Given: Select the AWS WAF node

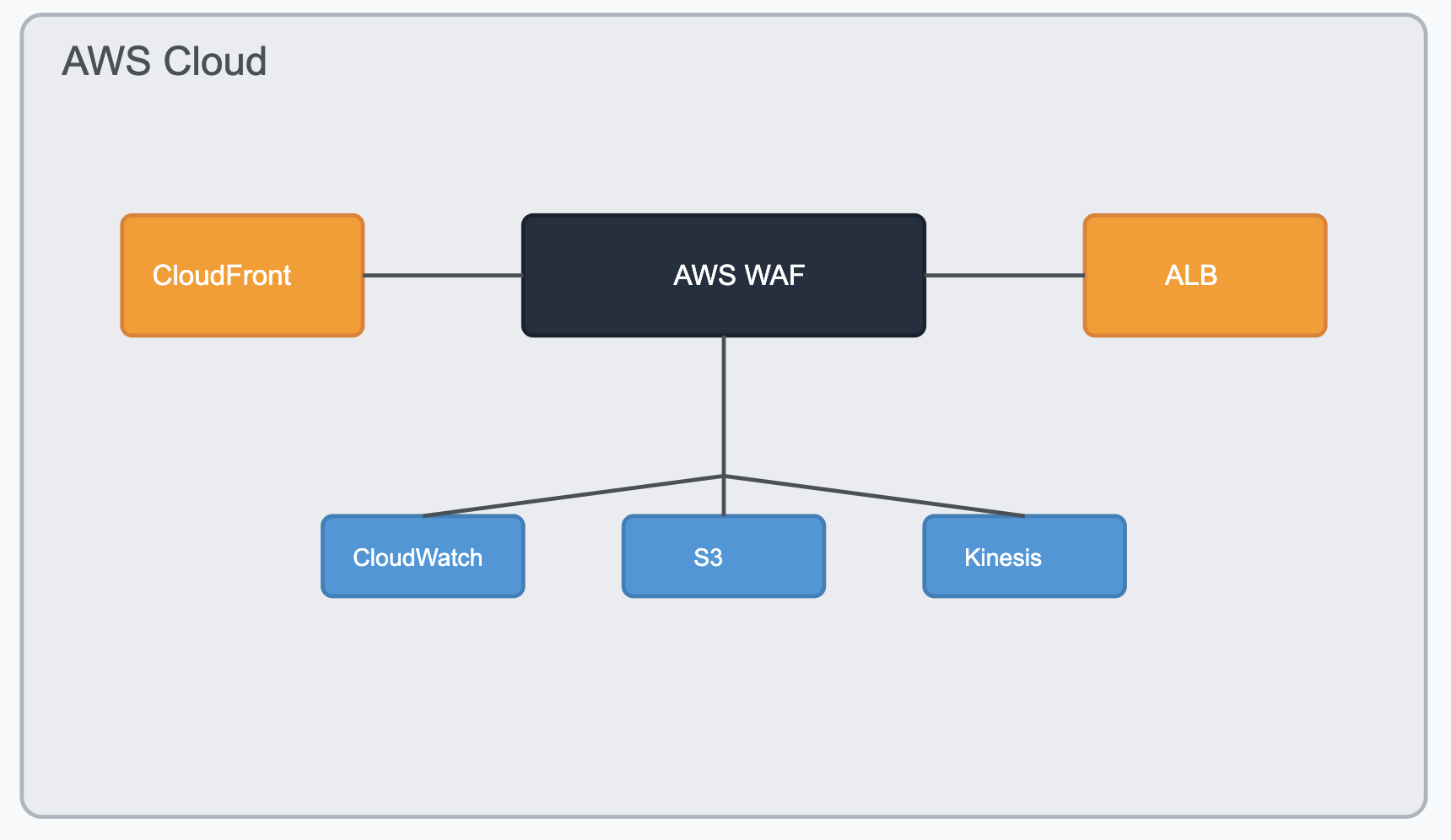Looking at the screenshot, I should click(724, 275).
